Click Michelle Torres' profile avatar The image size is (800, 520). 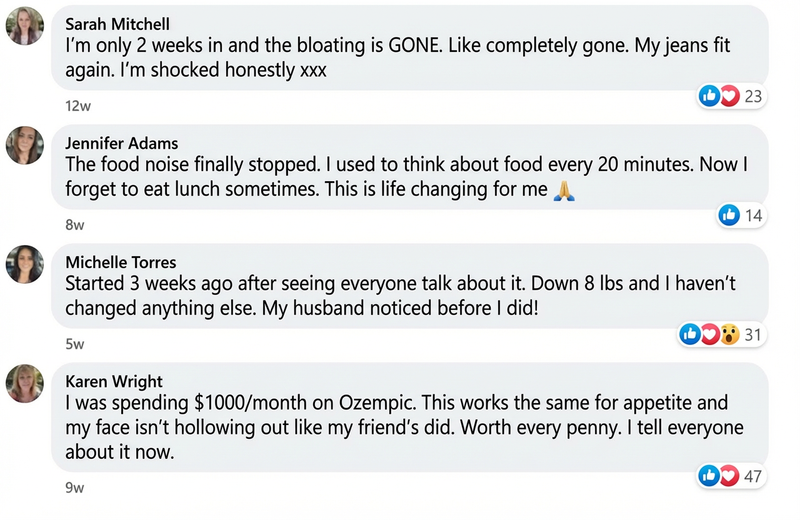tap(24, 264)
